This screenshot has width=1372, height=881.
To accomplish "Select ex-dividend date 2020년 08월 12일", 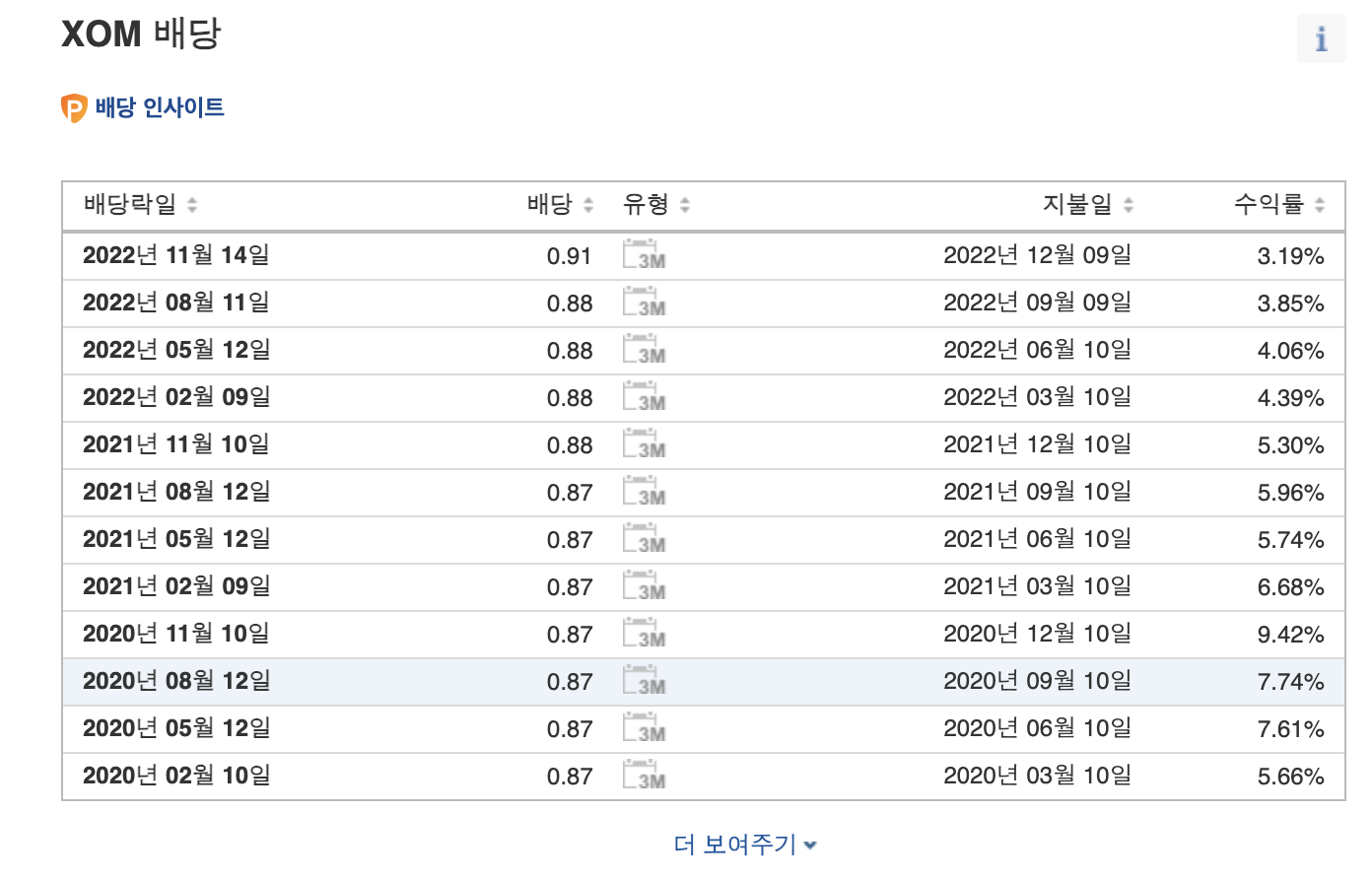I will [176, 681].
